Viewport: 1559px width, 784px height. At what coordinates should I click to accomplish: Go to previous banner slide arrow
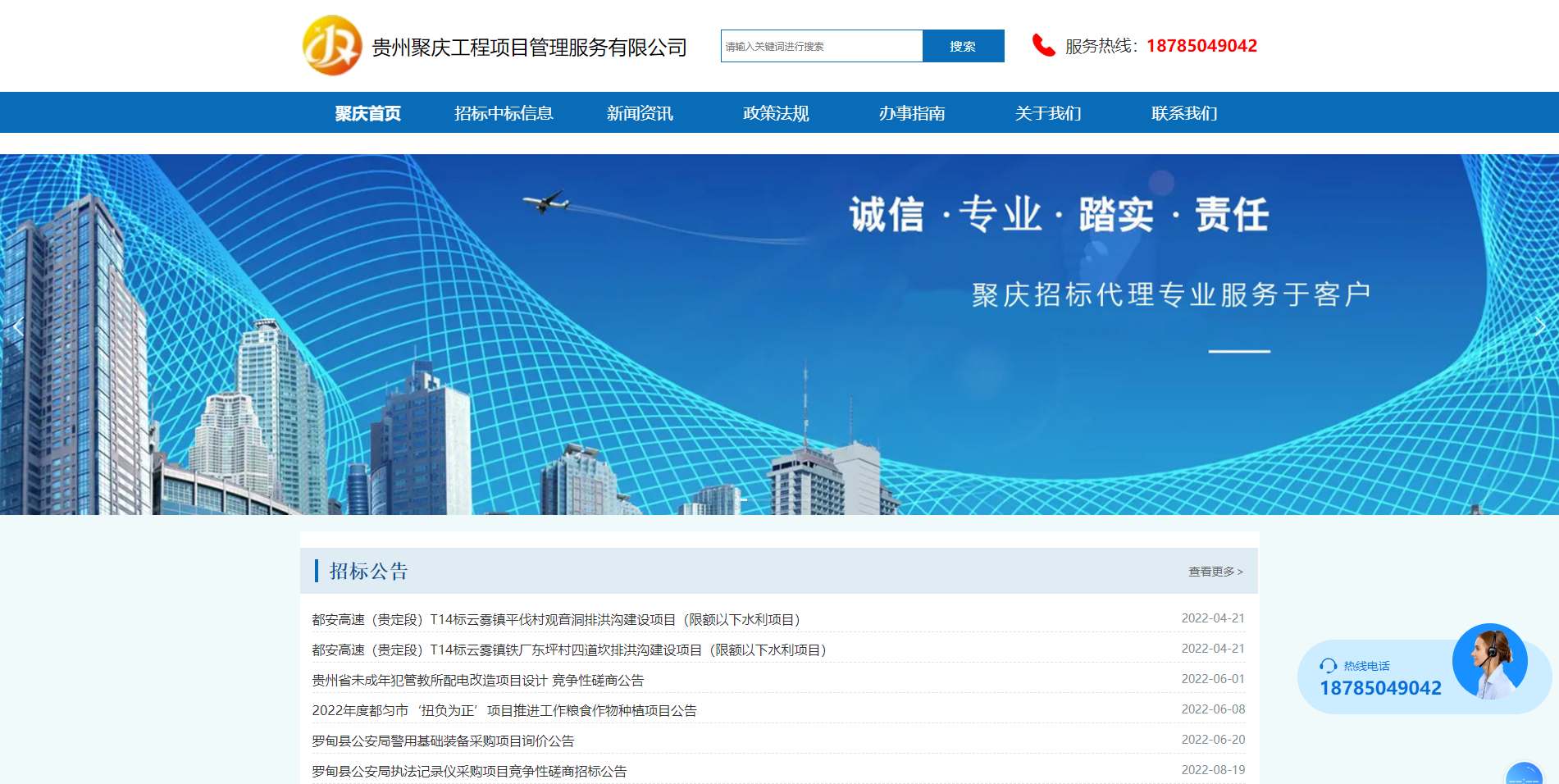19,327
